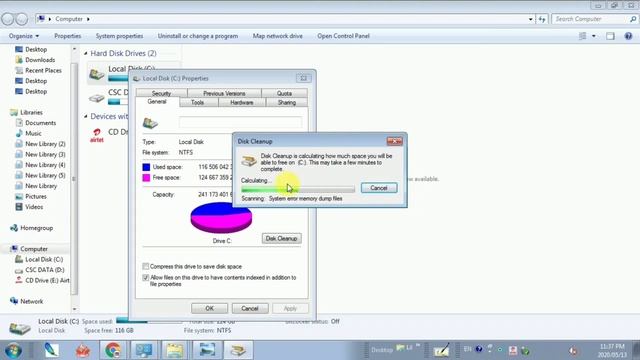
Task: Select Computer in navigation pane
Action: coord(34,249)
